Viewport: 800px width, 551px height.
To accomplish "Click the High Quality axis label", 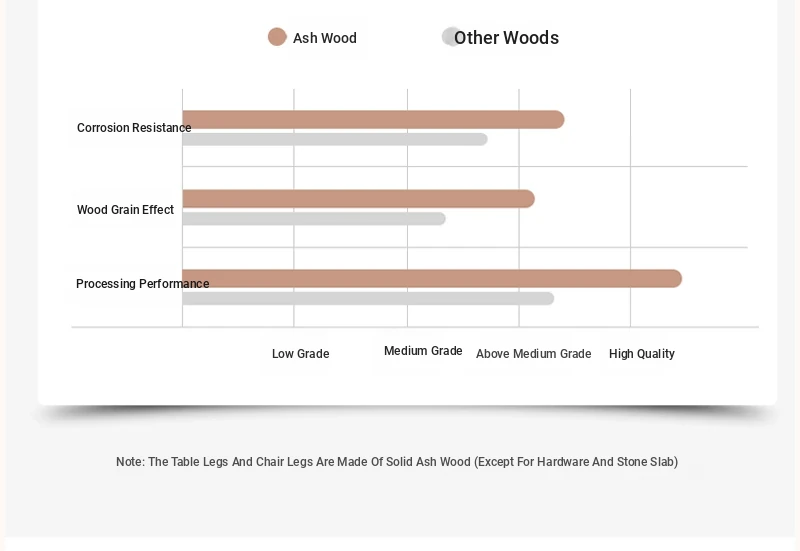I will pos(642,354).
